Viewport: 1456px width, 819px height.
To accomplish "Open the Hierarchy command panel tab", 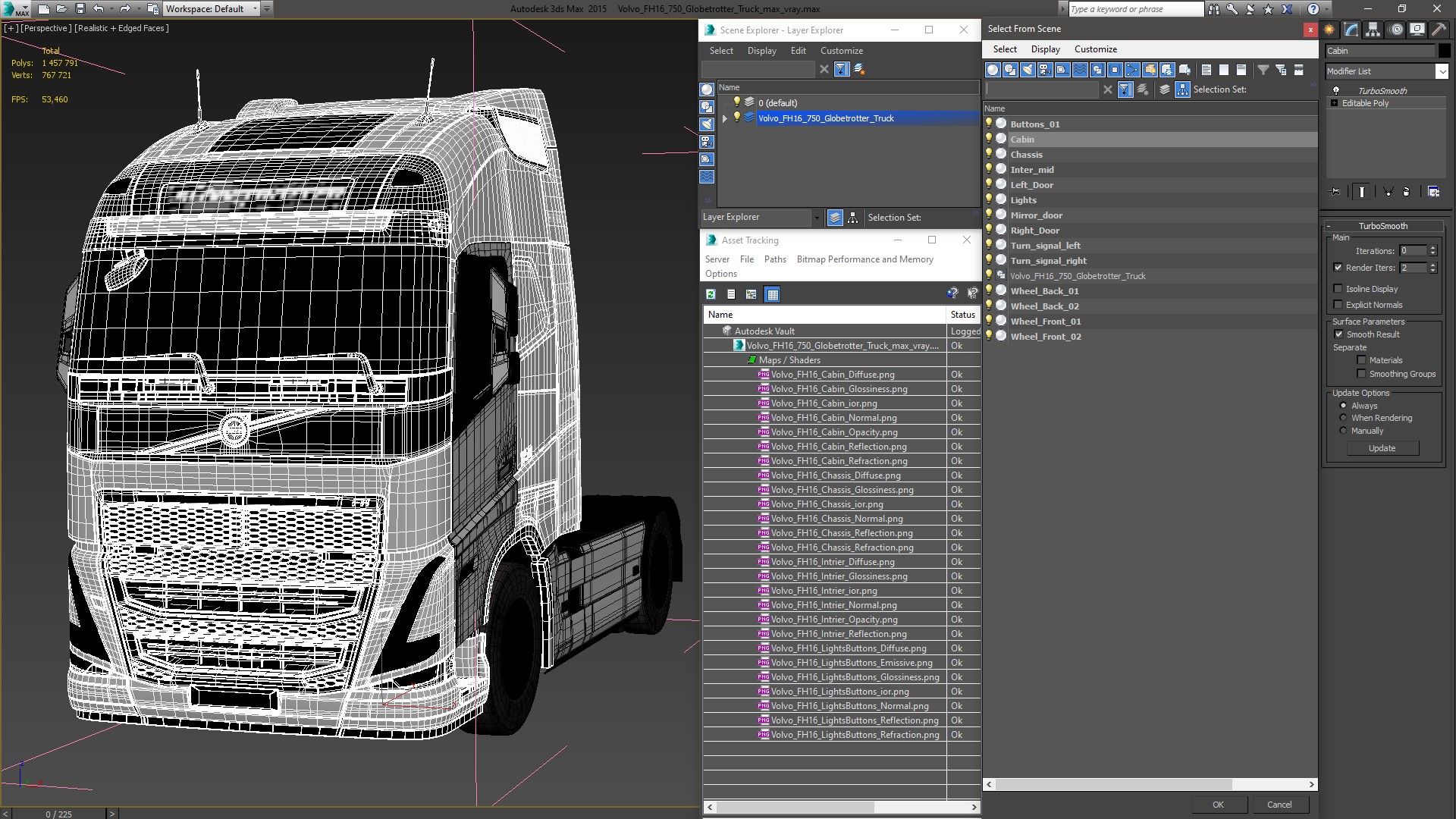I will [x=1373, y=30].
